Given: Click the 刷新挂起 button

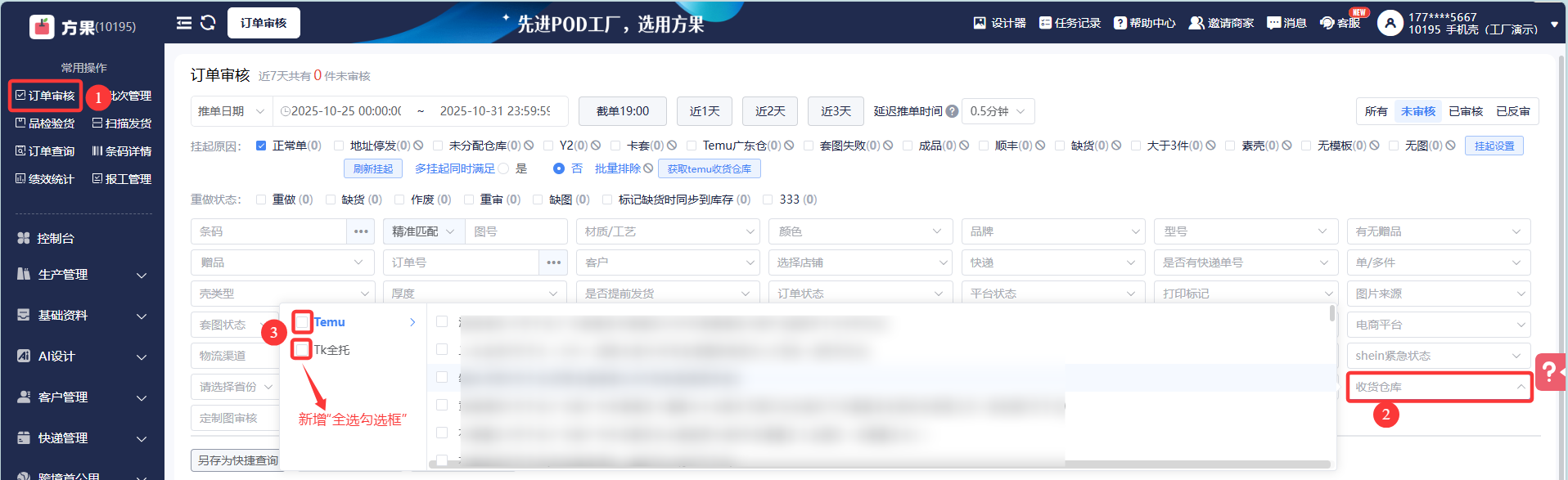Looking at the screenshot, I should click(x=373, y=168).
